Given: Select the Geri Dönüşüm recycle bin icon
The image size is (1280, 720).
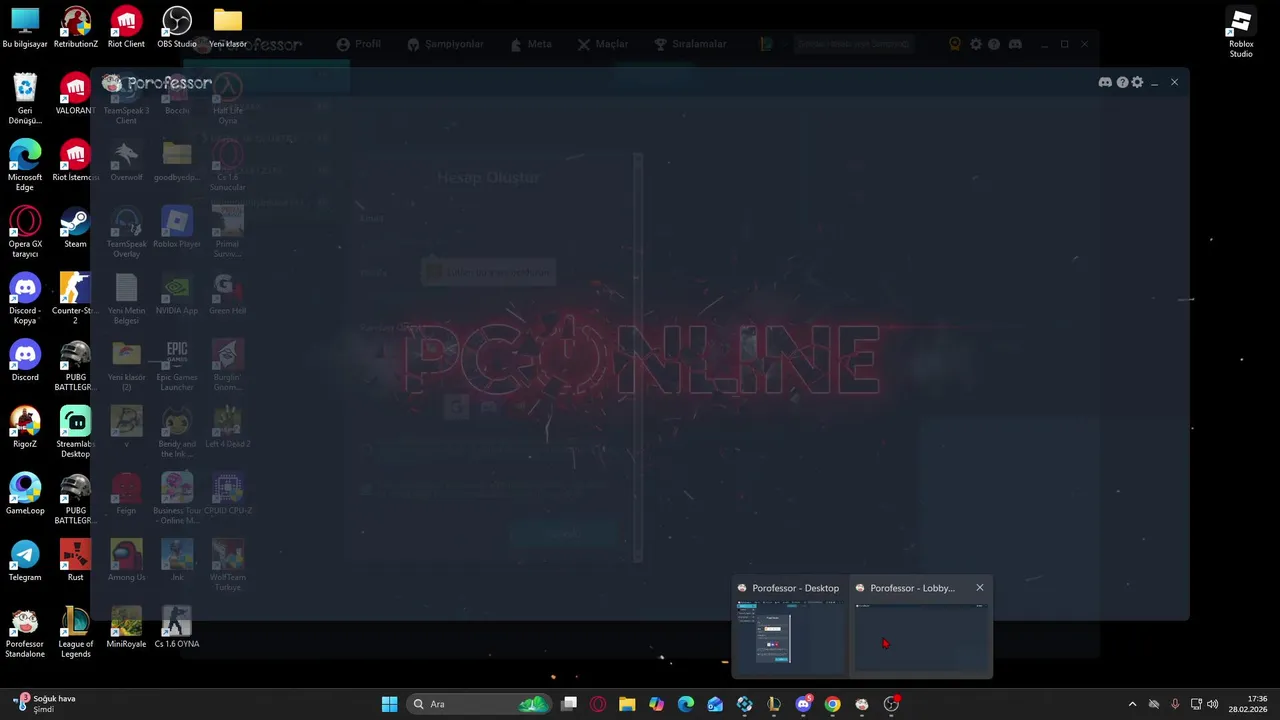Looking at the screenshot, I should click(25, 100).
